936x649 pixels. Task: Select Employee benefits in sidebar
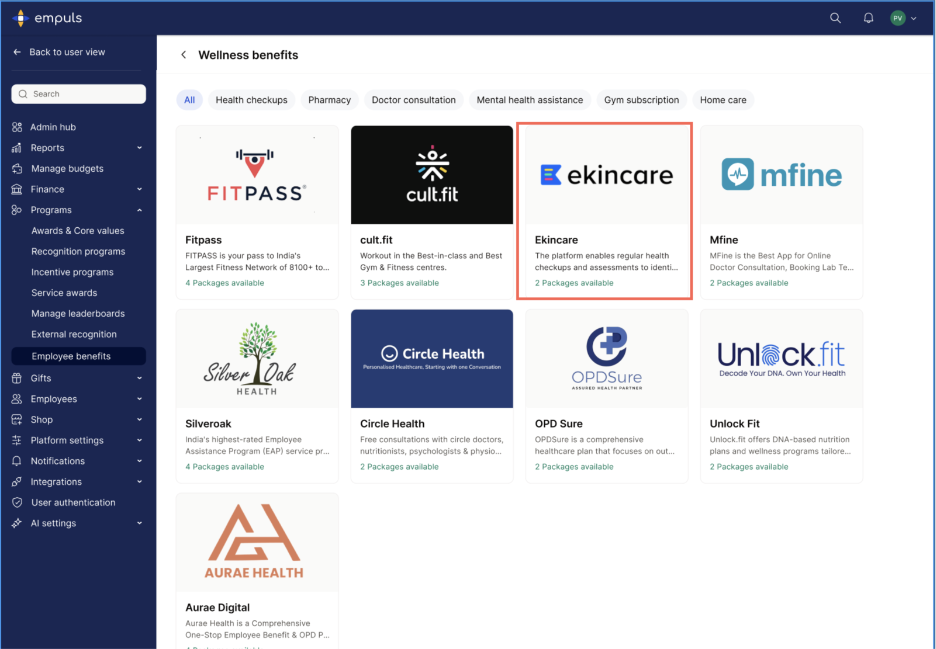(78, 356)
